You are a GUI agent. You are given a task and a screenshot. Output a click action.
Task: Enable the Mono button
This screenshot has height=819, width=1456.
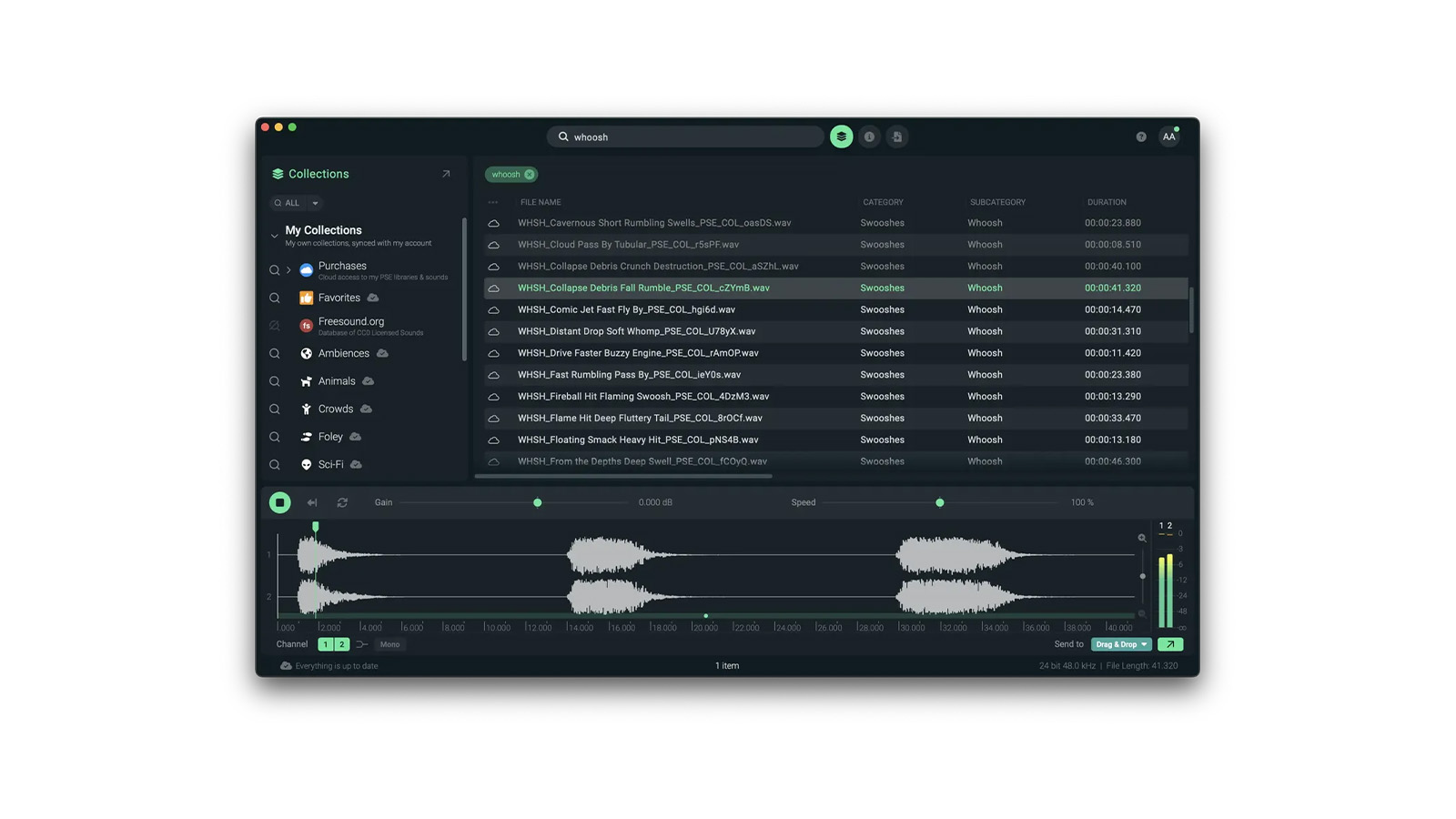tap(389, 644)
